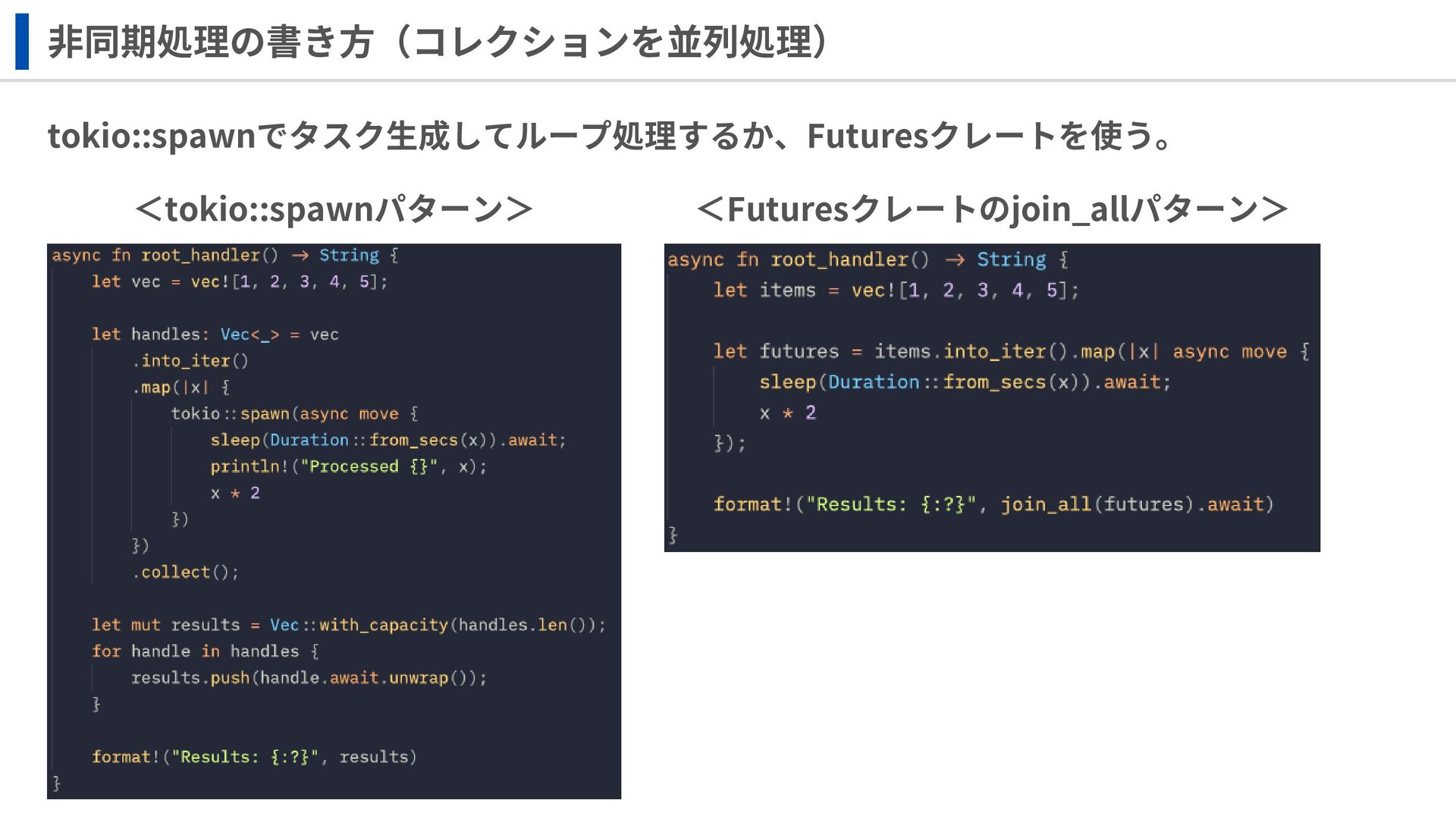1456x819 pixels.
Task: Click 'let vec = vec![1, 2, 3, 4, 5];' line
Action: [x=239, y=282]
